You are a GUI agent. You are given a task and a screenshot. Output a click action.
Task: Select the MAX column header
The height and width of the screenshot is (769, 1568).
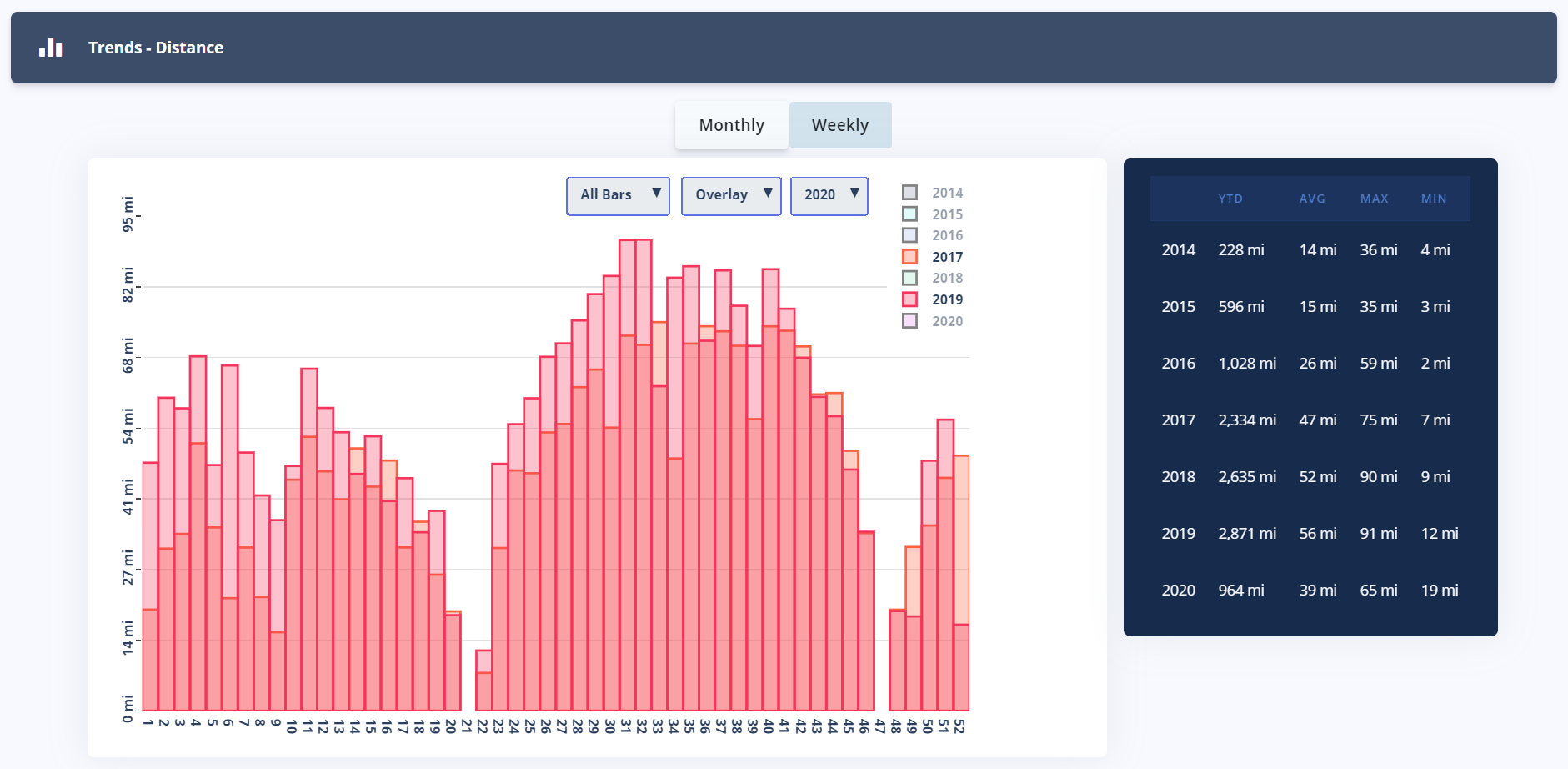click(x=1374, y=199)
